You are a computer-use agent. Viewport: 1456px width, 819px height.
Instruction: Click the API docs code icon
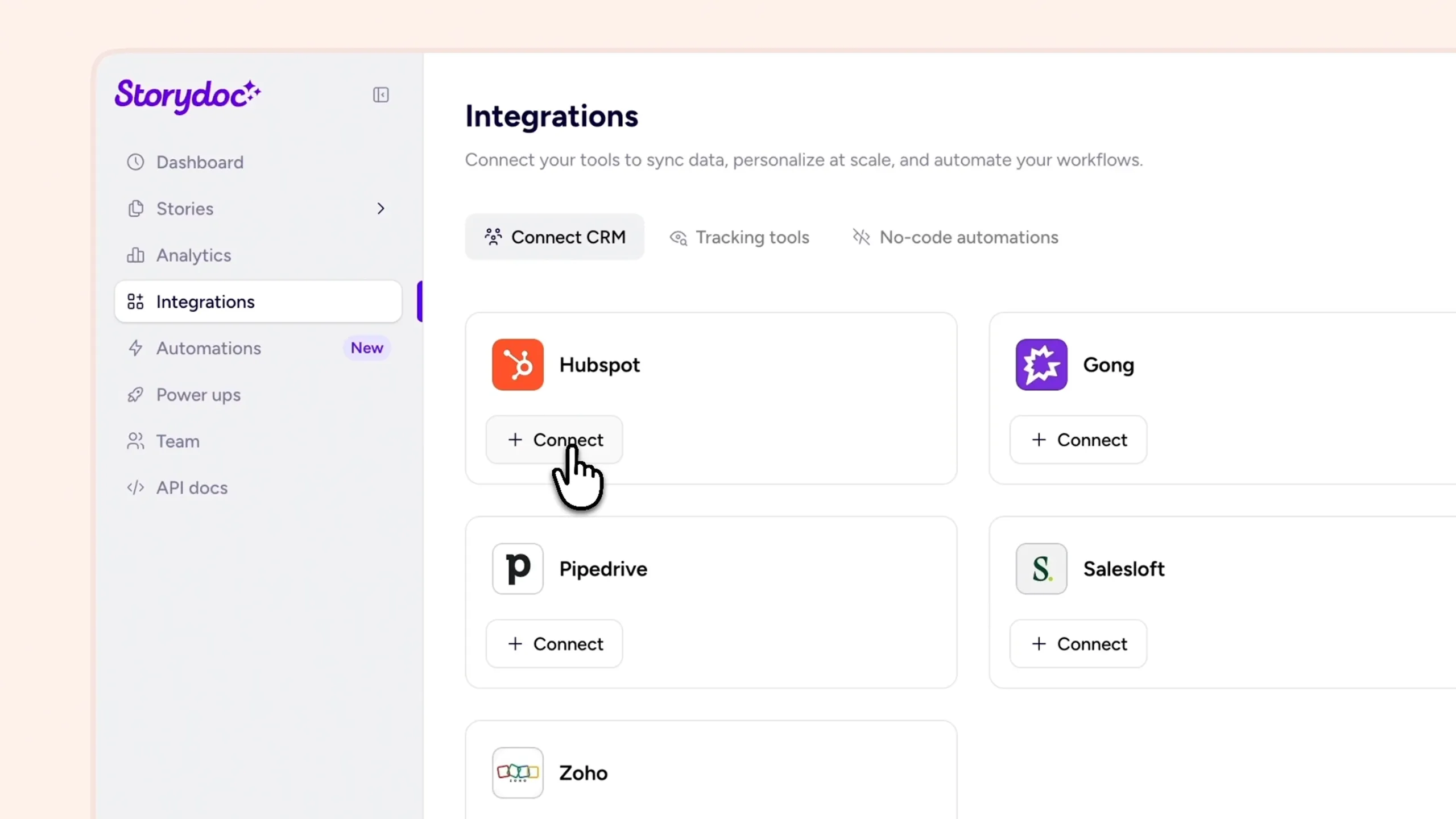(x=135, y=488)
